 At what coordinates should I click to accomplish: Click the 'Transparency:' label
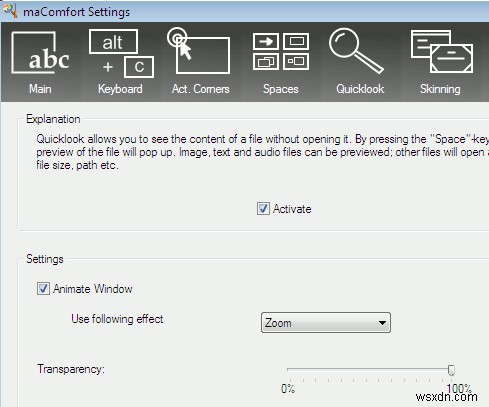[71, 369]
